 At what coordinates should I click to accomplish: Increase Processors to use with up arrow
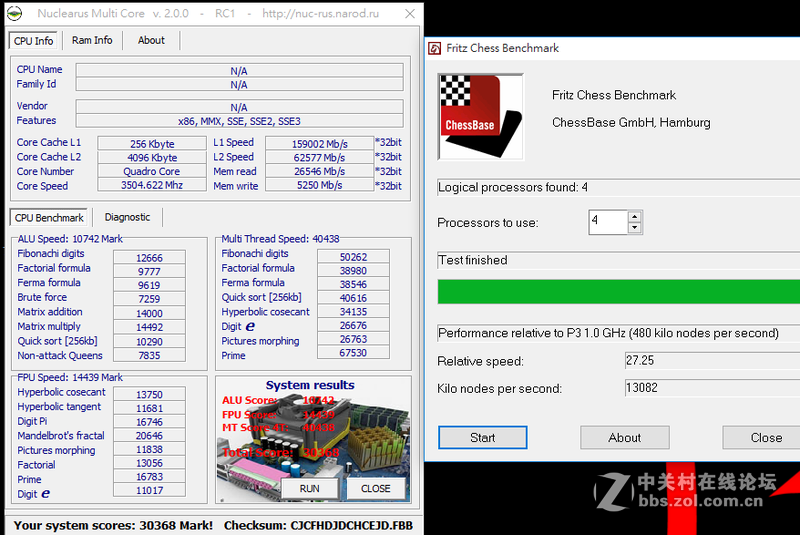click(634, 216)
